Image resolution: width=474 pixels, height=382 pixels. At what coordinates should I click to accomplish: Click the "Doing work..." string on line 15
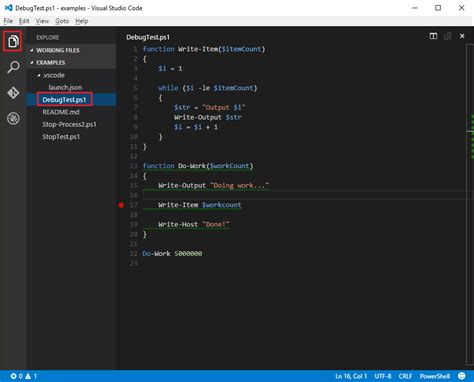(239, 185)
